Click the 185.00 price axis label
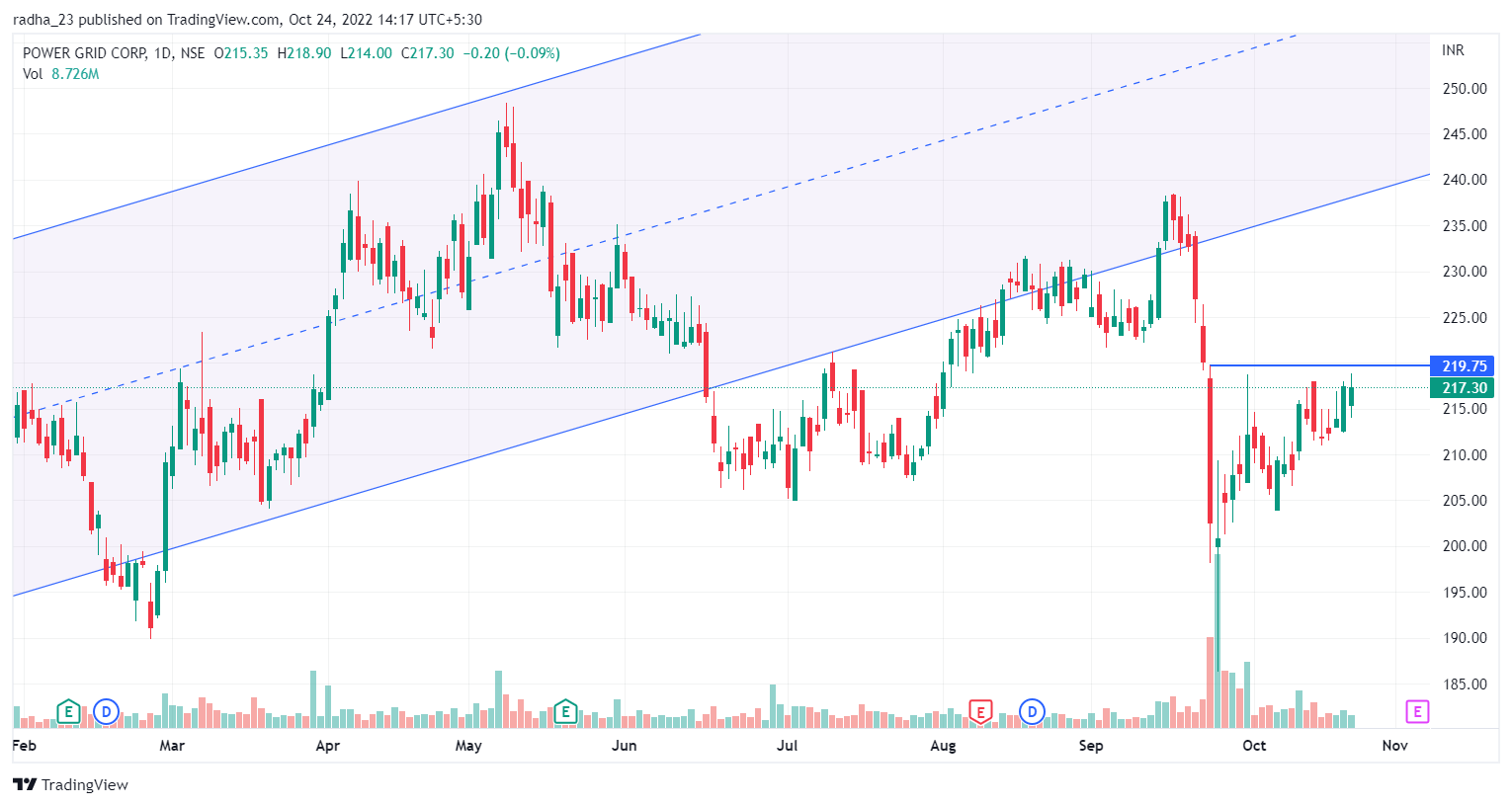The image size is (1512, 806). coord(1465,685)
